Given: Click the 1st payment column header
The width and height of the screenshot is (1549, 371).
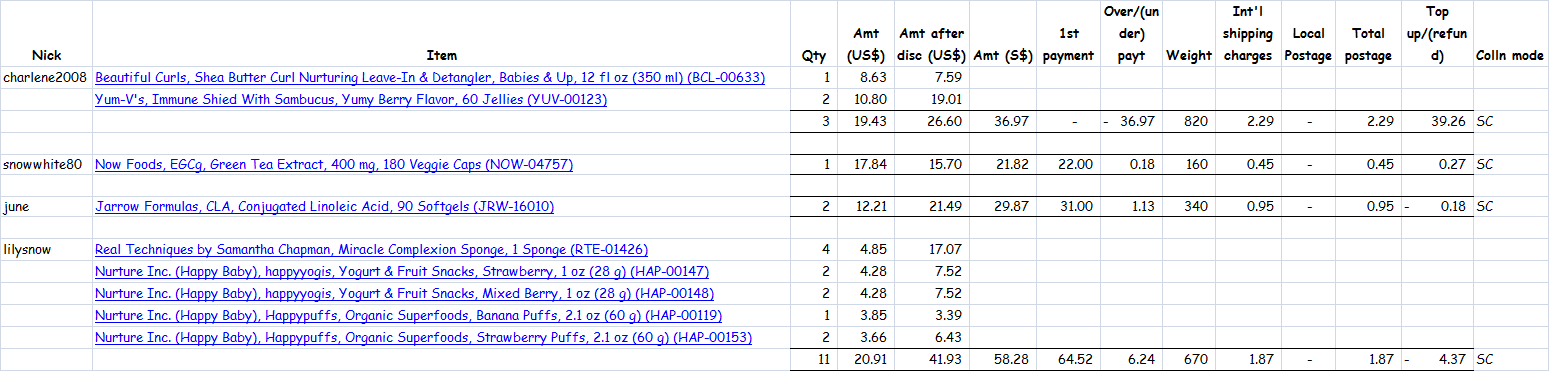Looking at the screenshot, I should click(x=1068, y=45).
